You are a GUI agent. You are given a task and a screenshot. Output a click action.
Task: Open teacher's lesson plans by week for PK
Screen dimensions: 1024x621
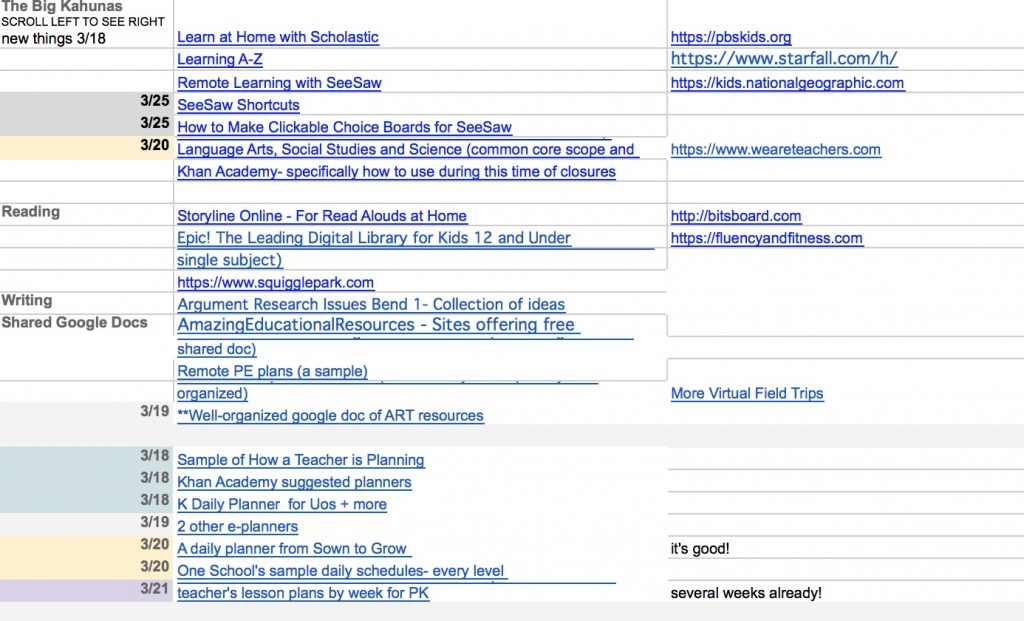tap(303, 594)
